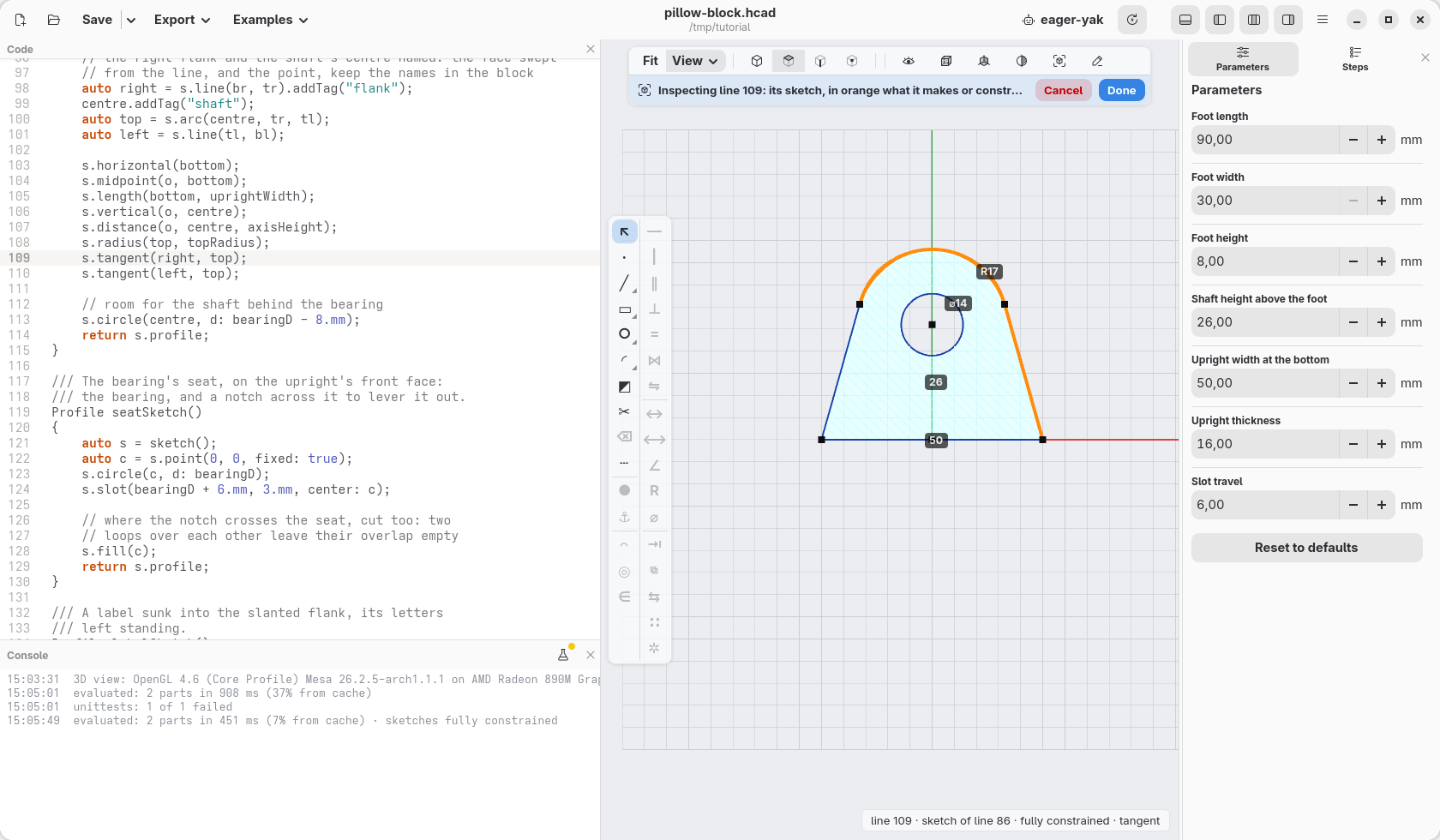1440x840 pixels.
Task: Select the arc sketch tool
Action: (624, 361)
